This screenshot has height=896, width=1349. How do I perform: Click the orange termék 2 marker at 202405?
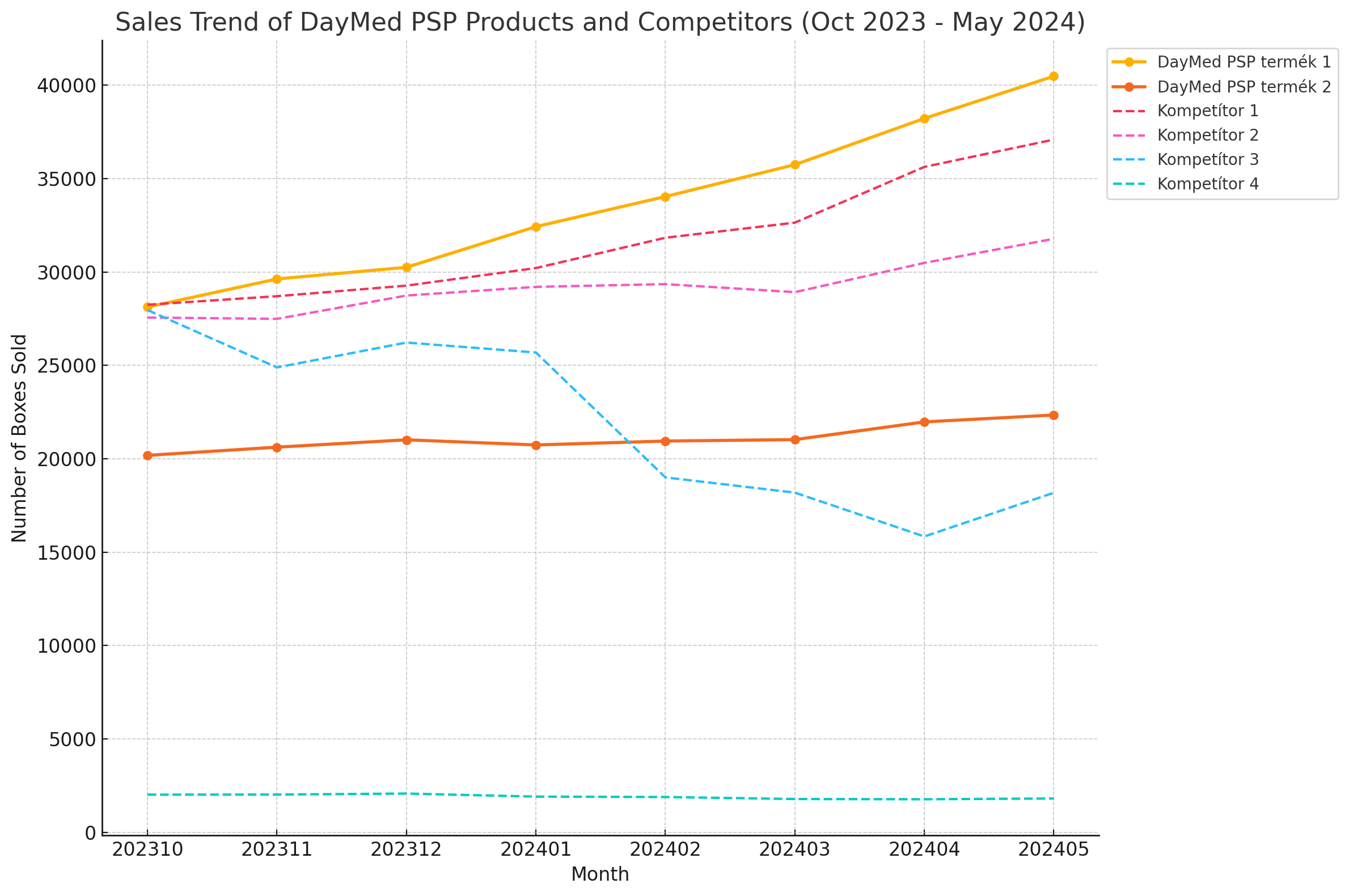1054,416
